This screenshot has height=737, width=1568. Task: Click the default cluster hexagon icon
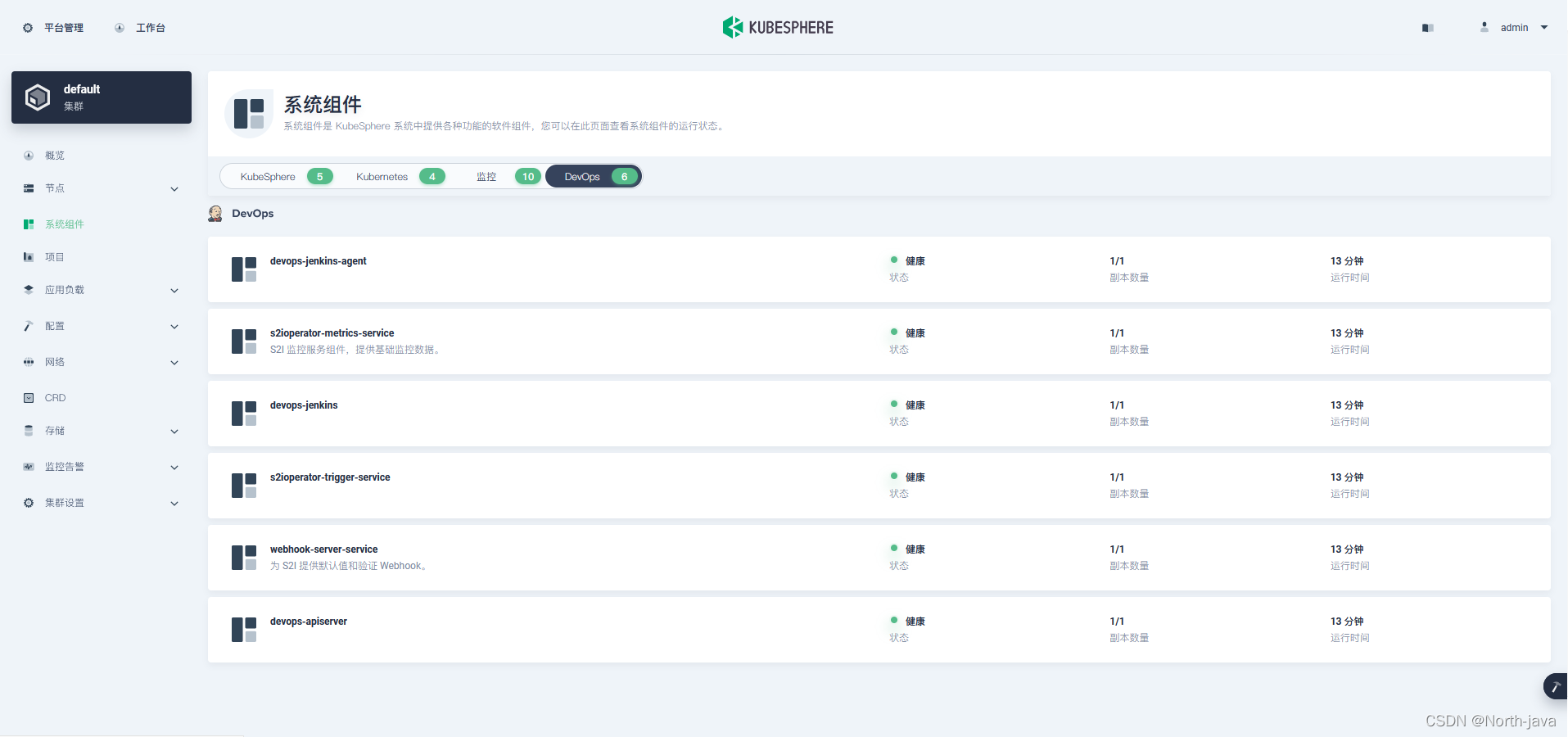[x=38, y=97]
